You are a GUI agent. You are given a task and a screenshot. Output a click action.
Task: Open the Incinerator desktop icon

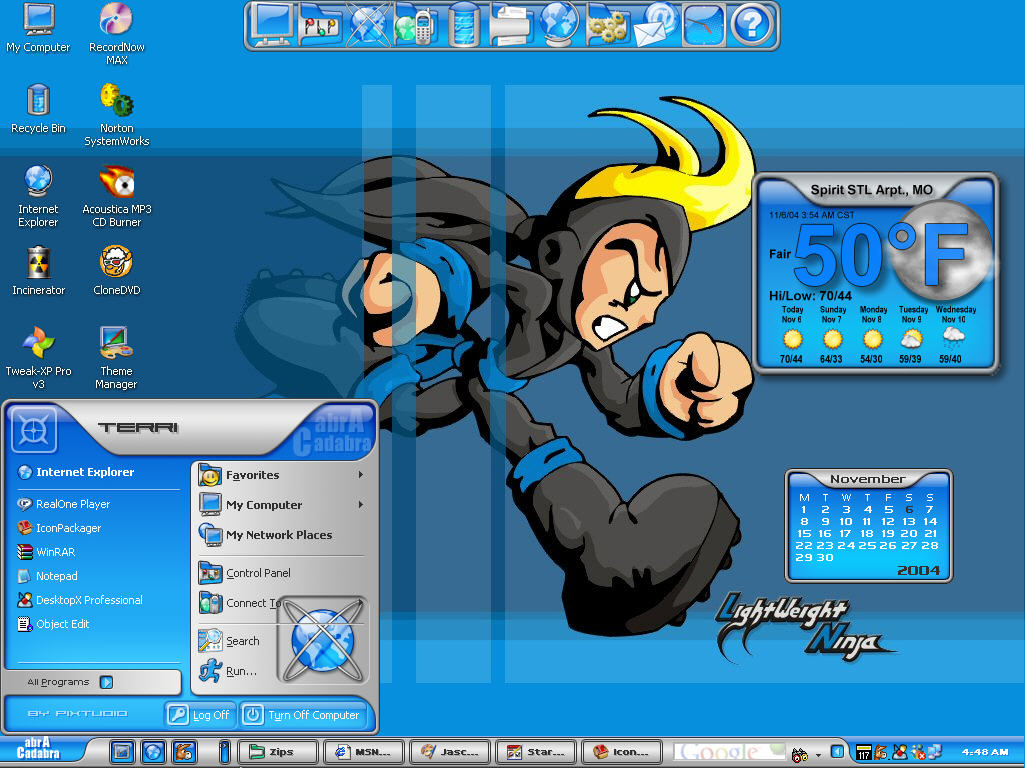click(39, 271)
